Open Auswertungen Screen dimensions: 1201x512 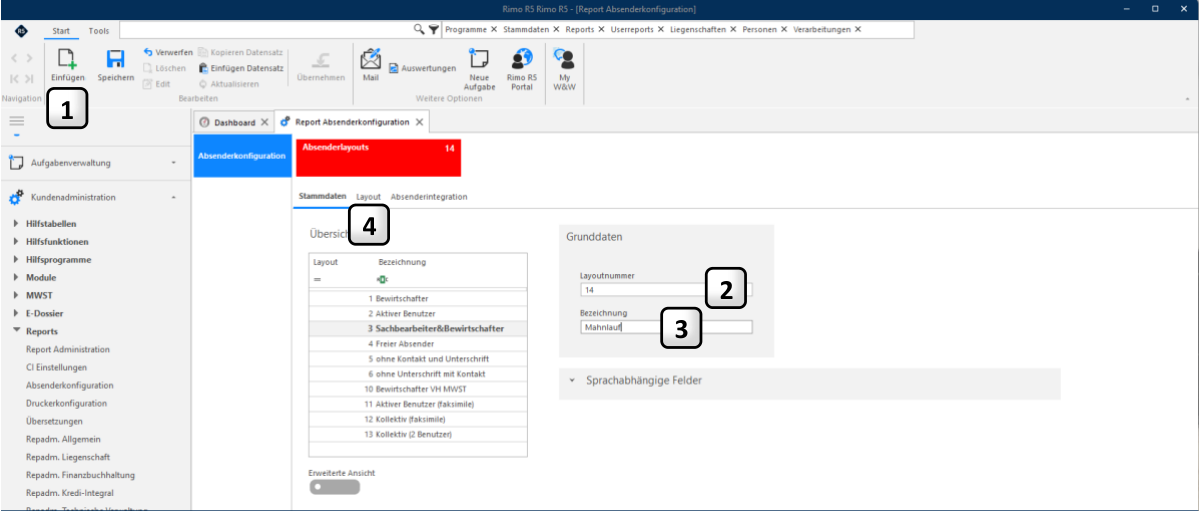pos(422,68)
